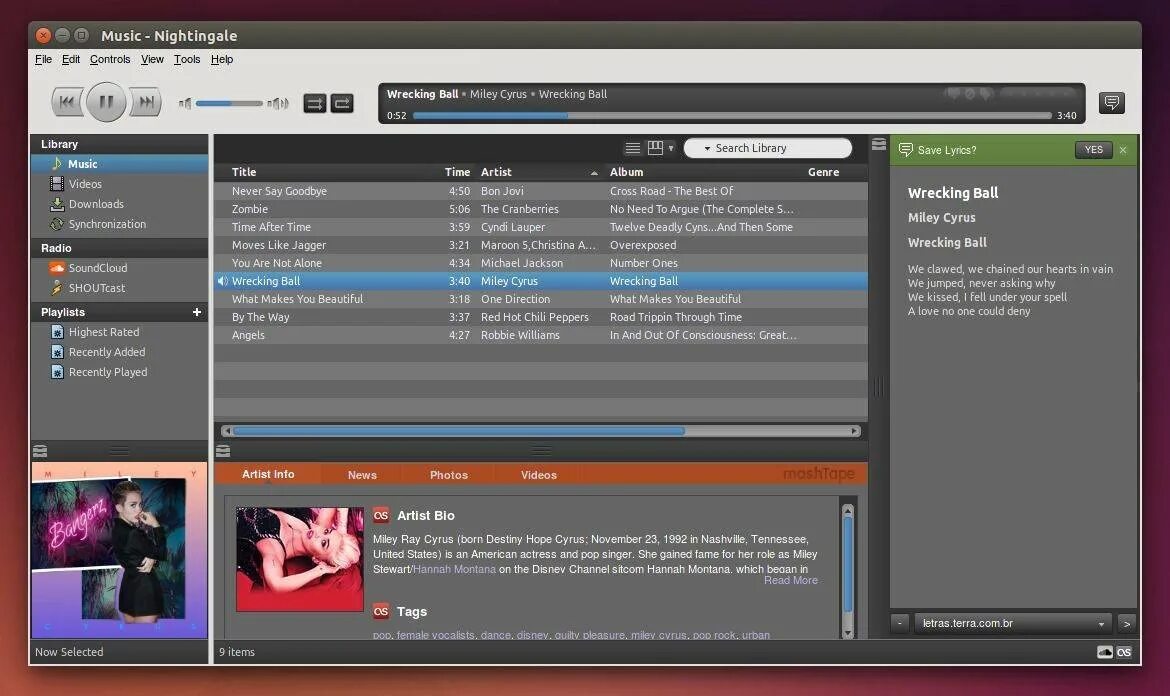1170x696 pixels.
Task: Pause the current song
Action: tap(106, 102)
